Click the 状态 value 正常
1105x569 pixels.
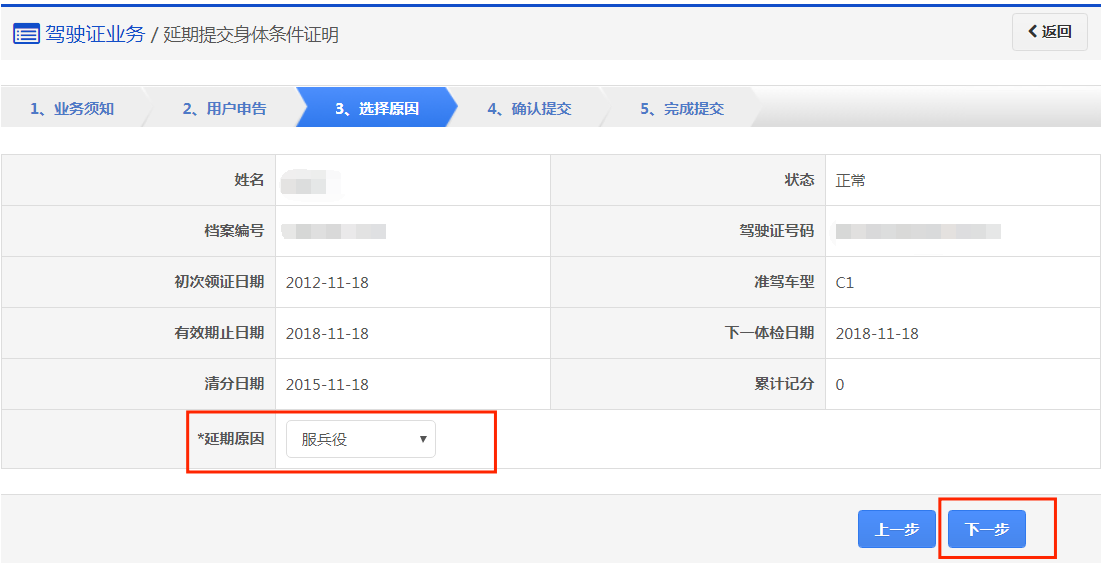coord(850,181)
